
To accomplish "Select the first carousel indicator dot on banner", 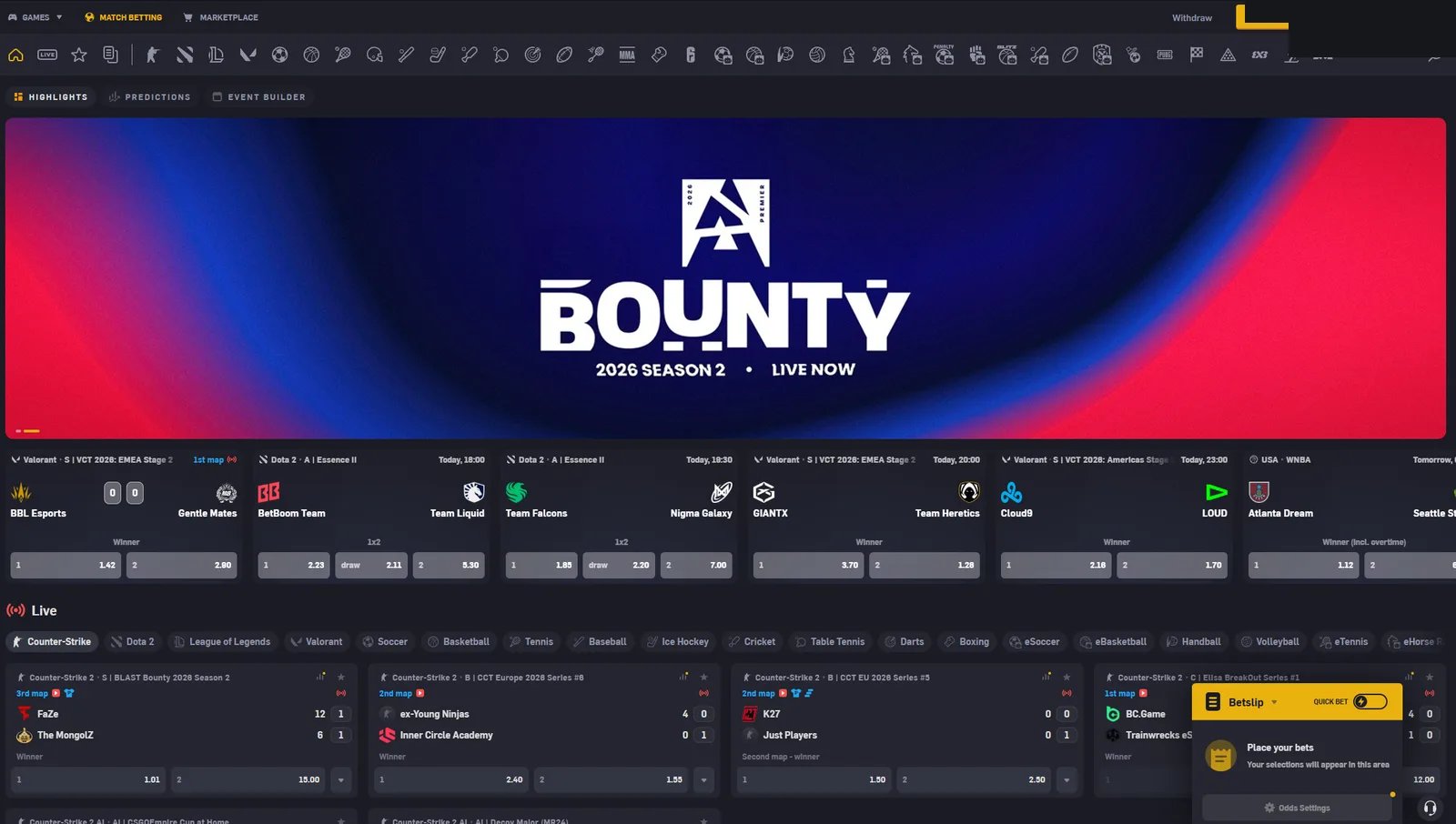I will pos(18,430).
